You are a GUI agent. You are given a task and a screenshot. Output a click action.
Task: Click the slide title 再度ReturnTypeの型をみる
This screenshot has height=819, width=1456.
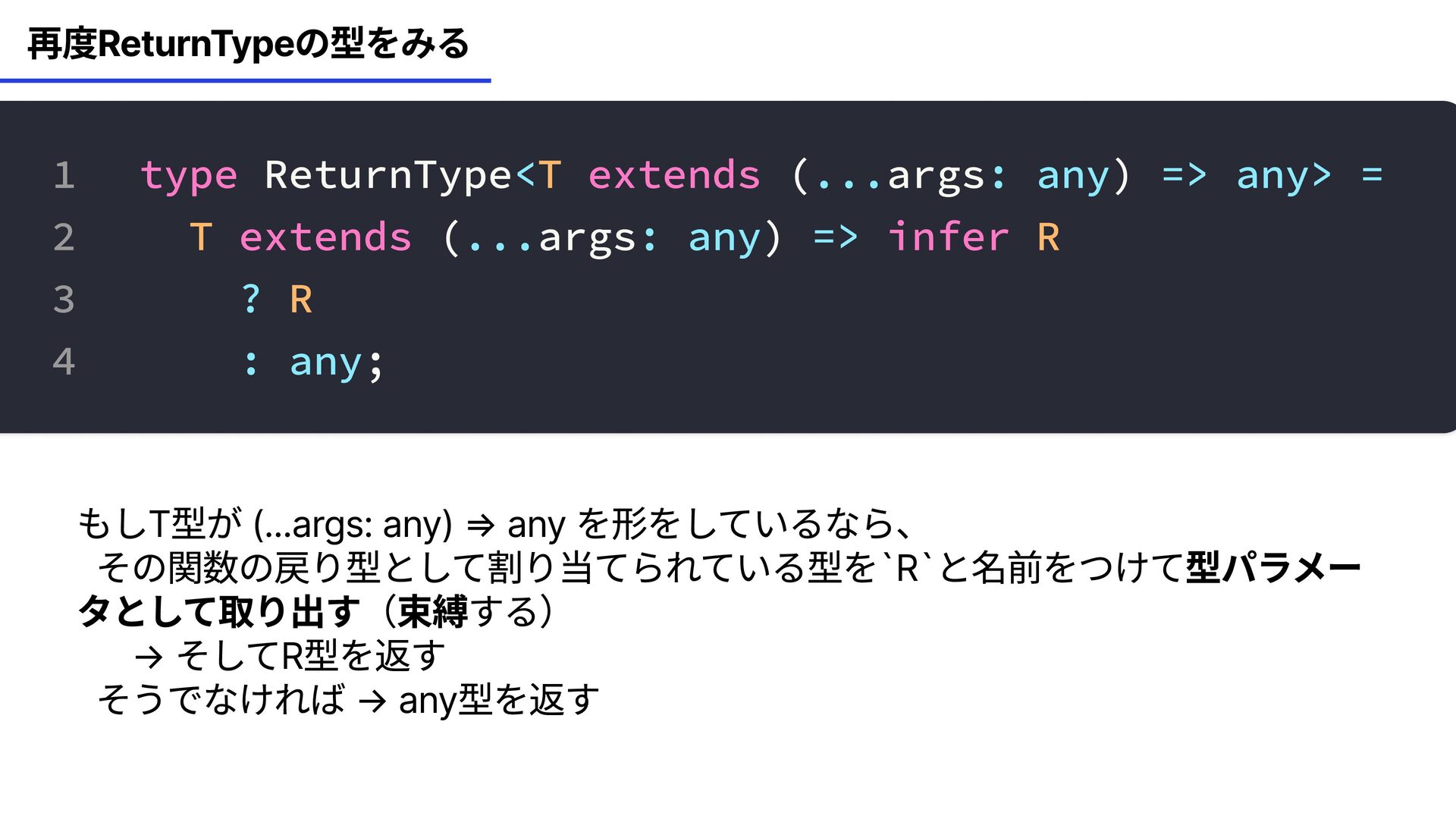tap(248, 44)
